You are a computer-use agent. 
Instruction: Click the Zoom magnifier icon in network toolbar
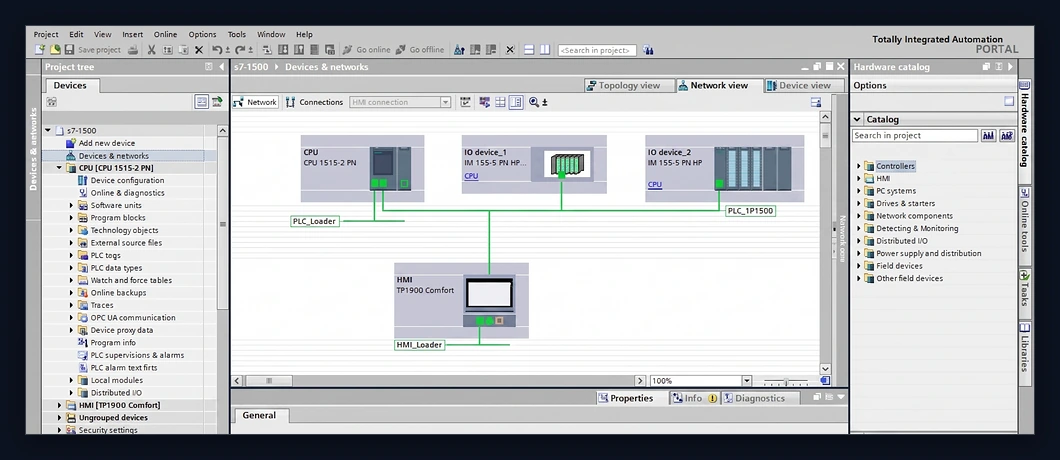pyautogui.click(x=534, y=102)
